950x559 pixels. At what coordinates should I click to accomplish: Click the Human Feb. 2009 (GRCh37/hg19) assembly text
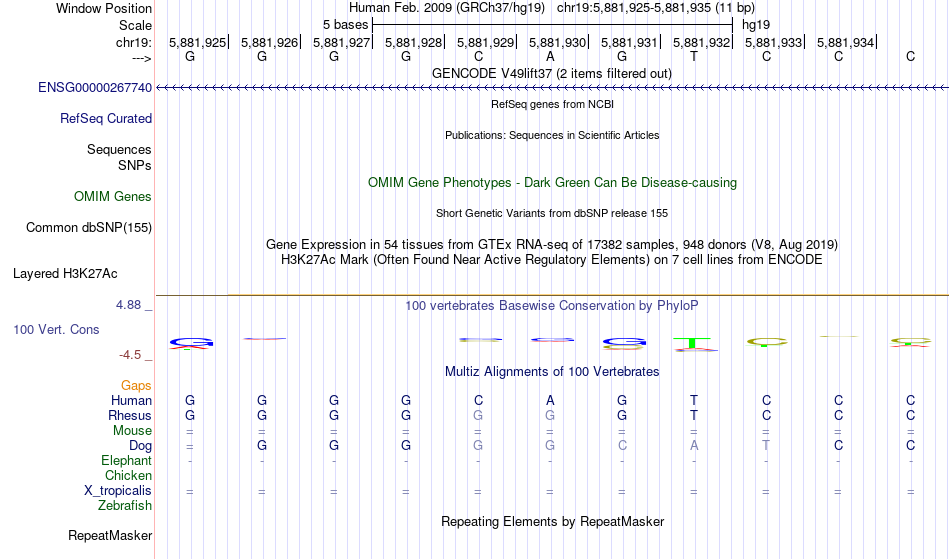pyautogui.click(x=447, y=8)
